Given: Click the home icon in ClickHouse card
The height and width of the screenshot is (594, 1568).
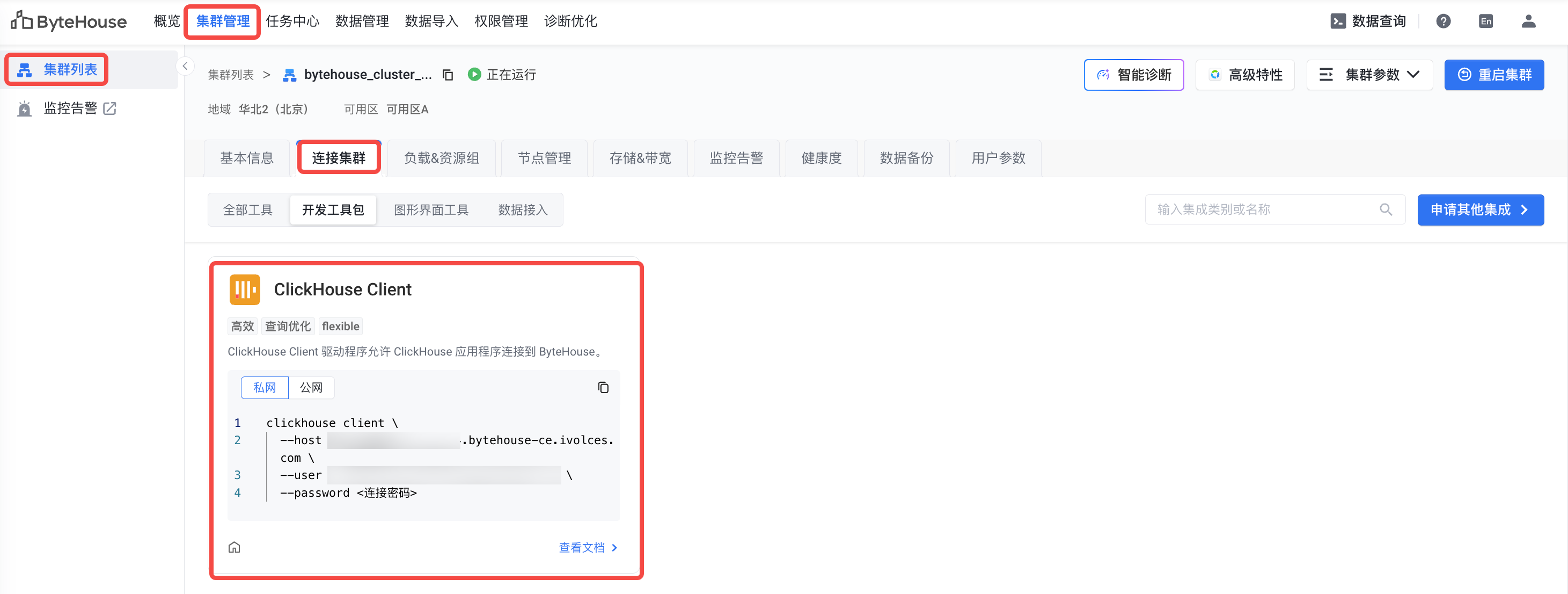Looking at the screenshot, I should click(235, 547).
